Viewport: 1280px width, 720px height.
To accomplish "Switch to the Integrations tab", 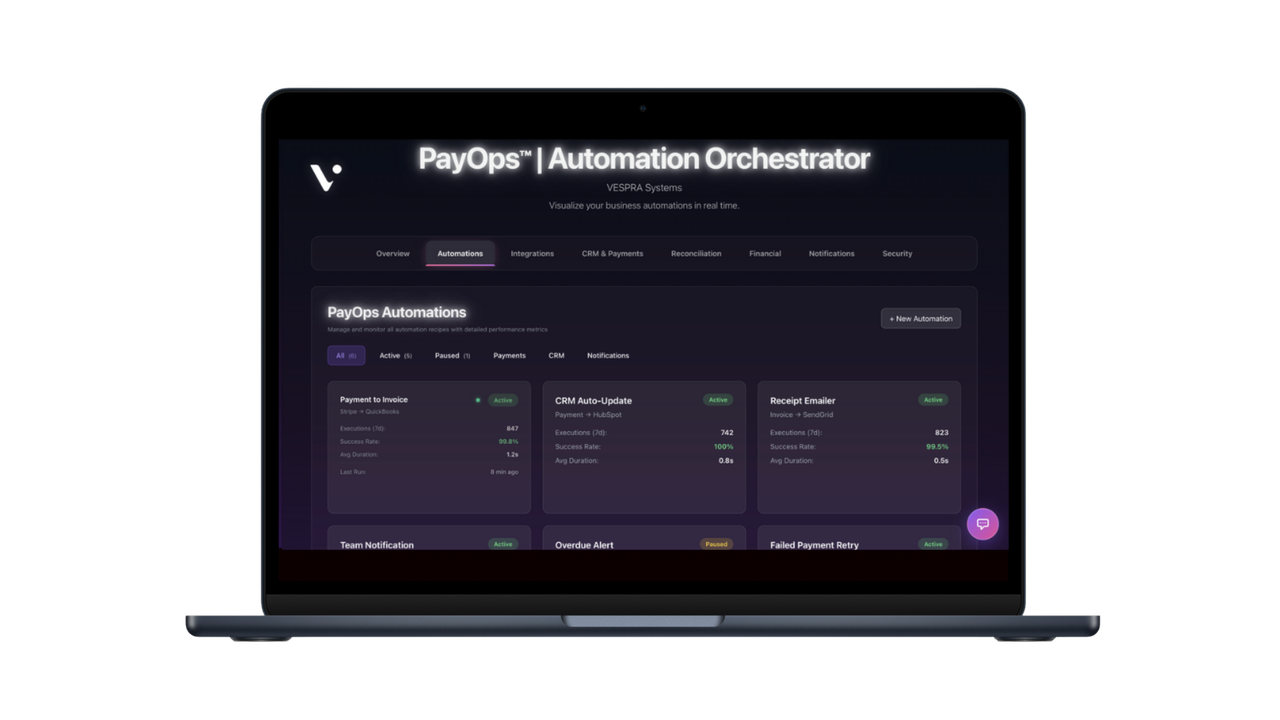I will [532, 253].
